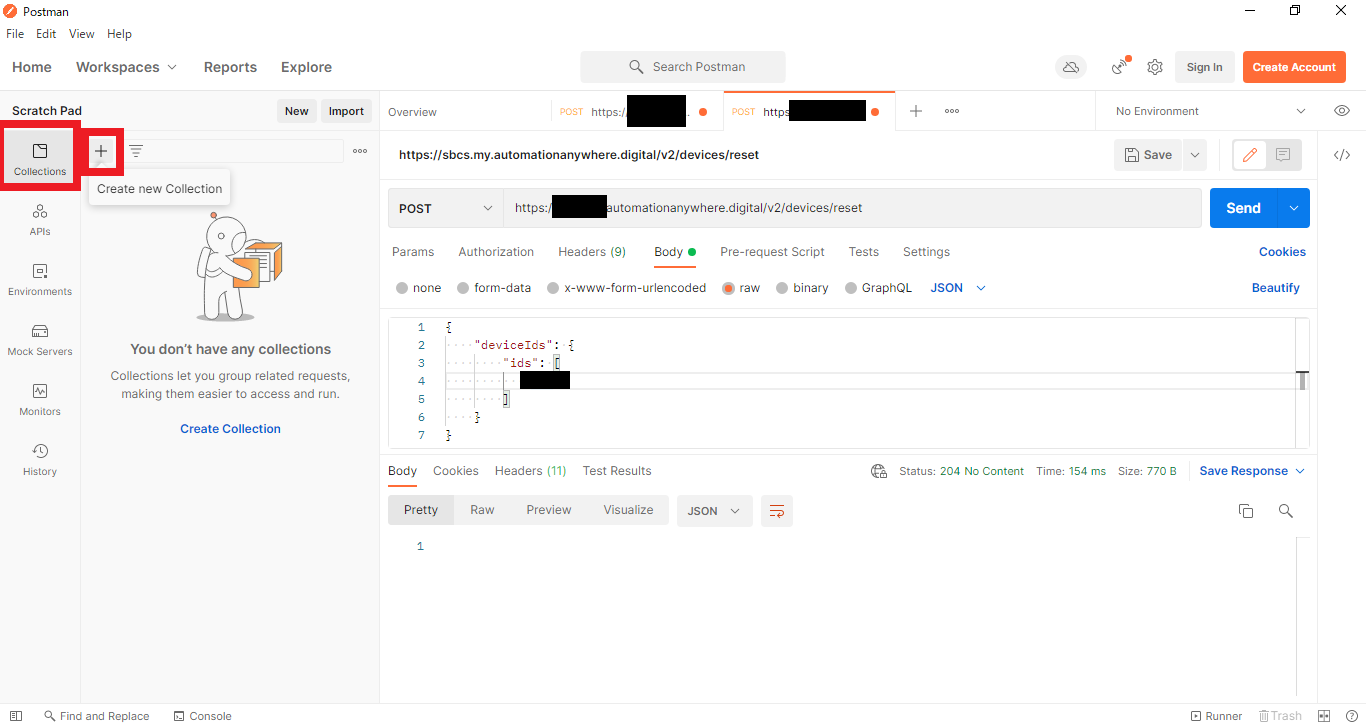1366x728 pixels.
Task: Open the Edit menu
Action: pyautogui.click(x=46, y=34)
